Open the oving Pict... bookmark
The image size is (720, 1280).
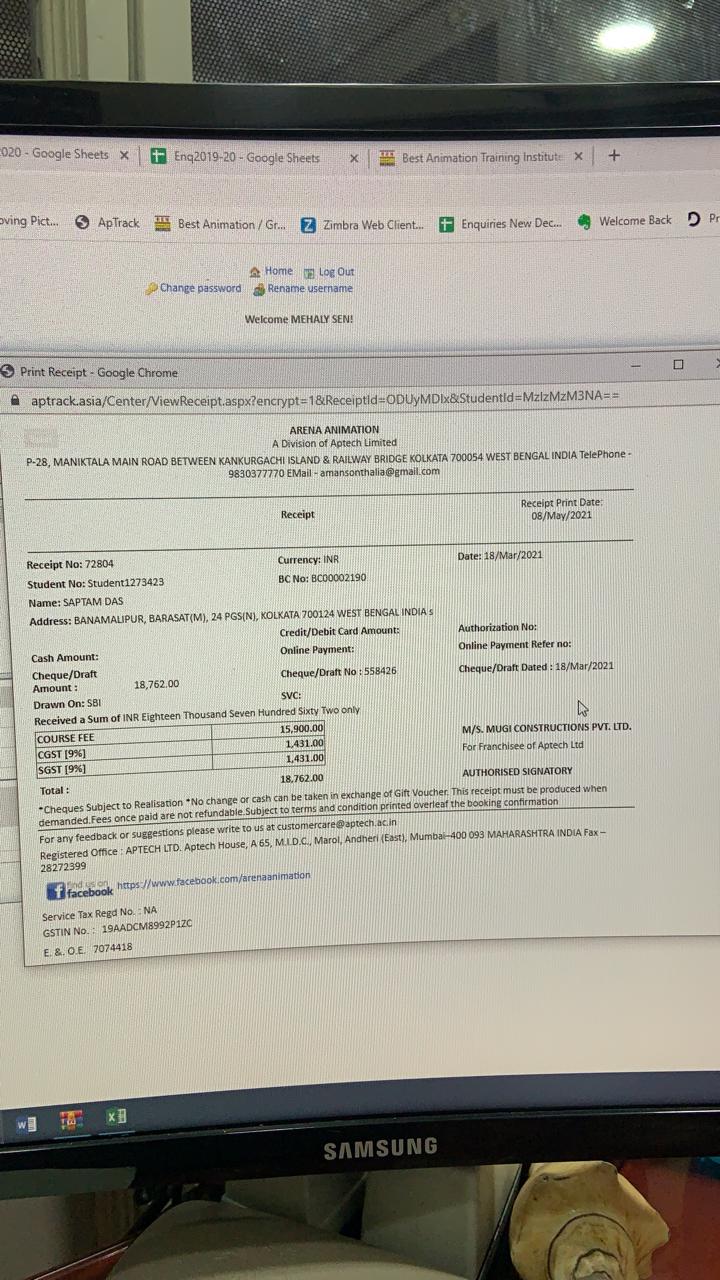(29, 221)
